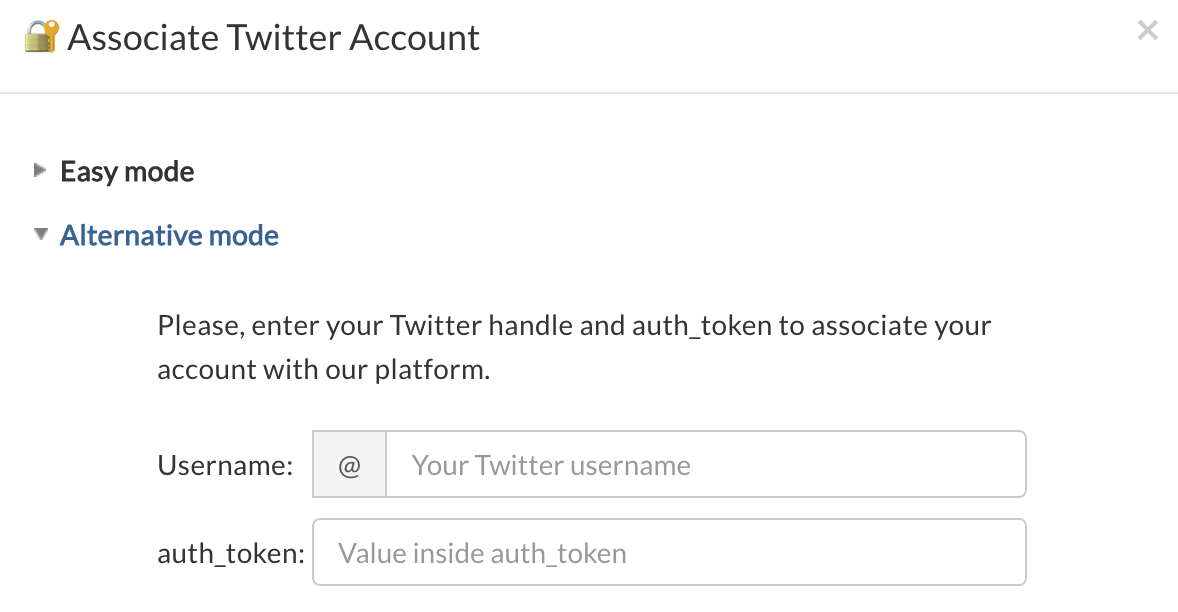Focus the Your Twitter username field
The width and height of the screenshot is (1178, 612).
706,464
